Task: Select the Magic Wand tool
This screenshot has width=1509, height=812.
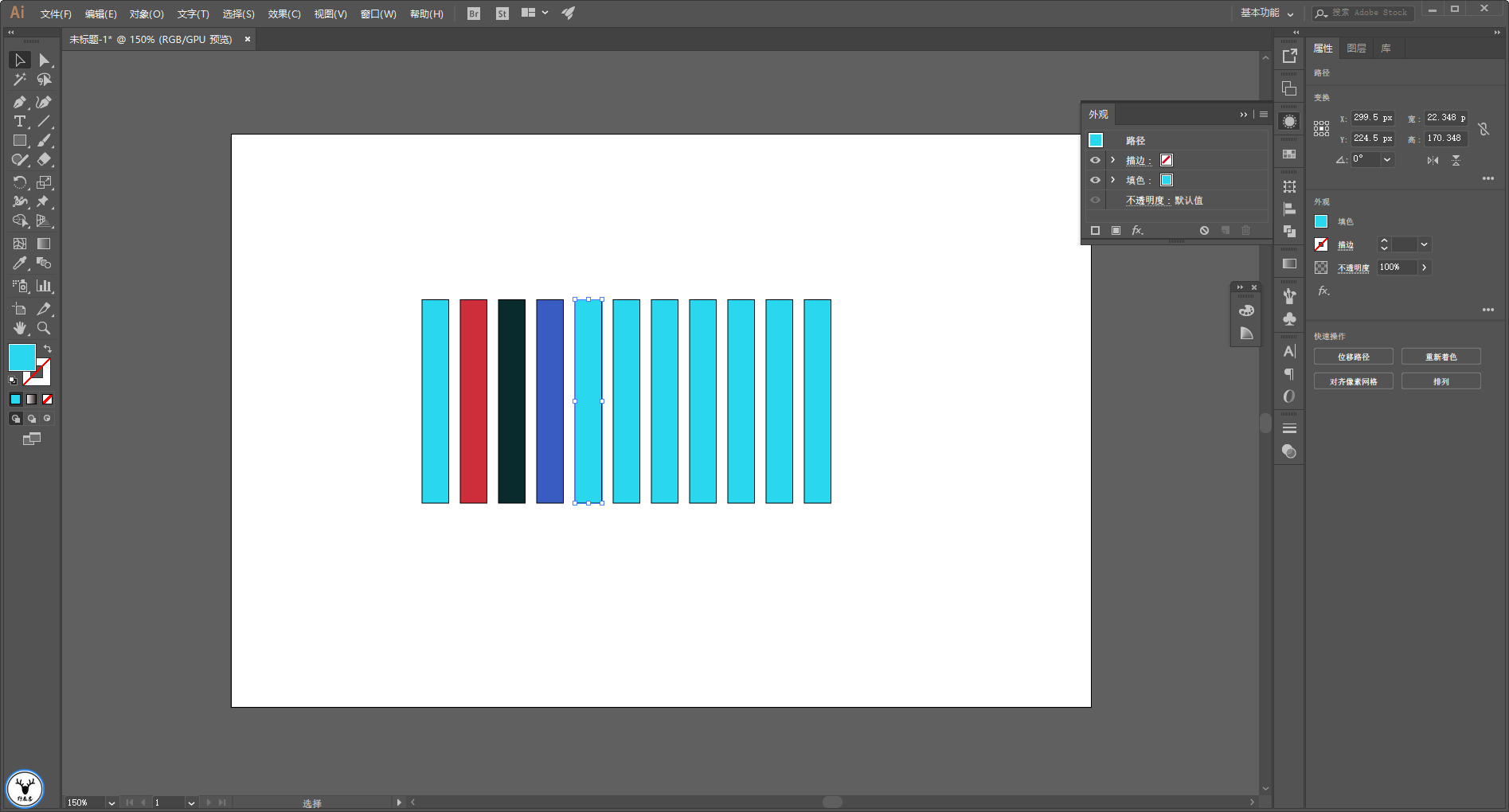Action: pos(20,80)
